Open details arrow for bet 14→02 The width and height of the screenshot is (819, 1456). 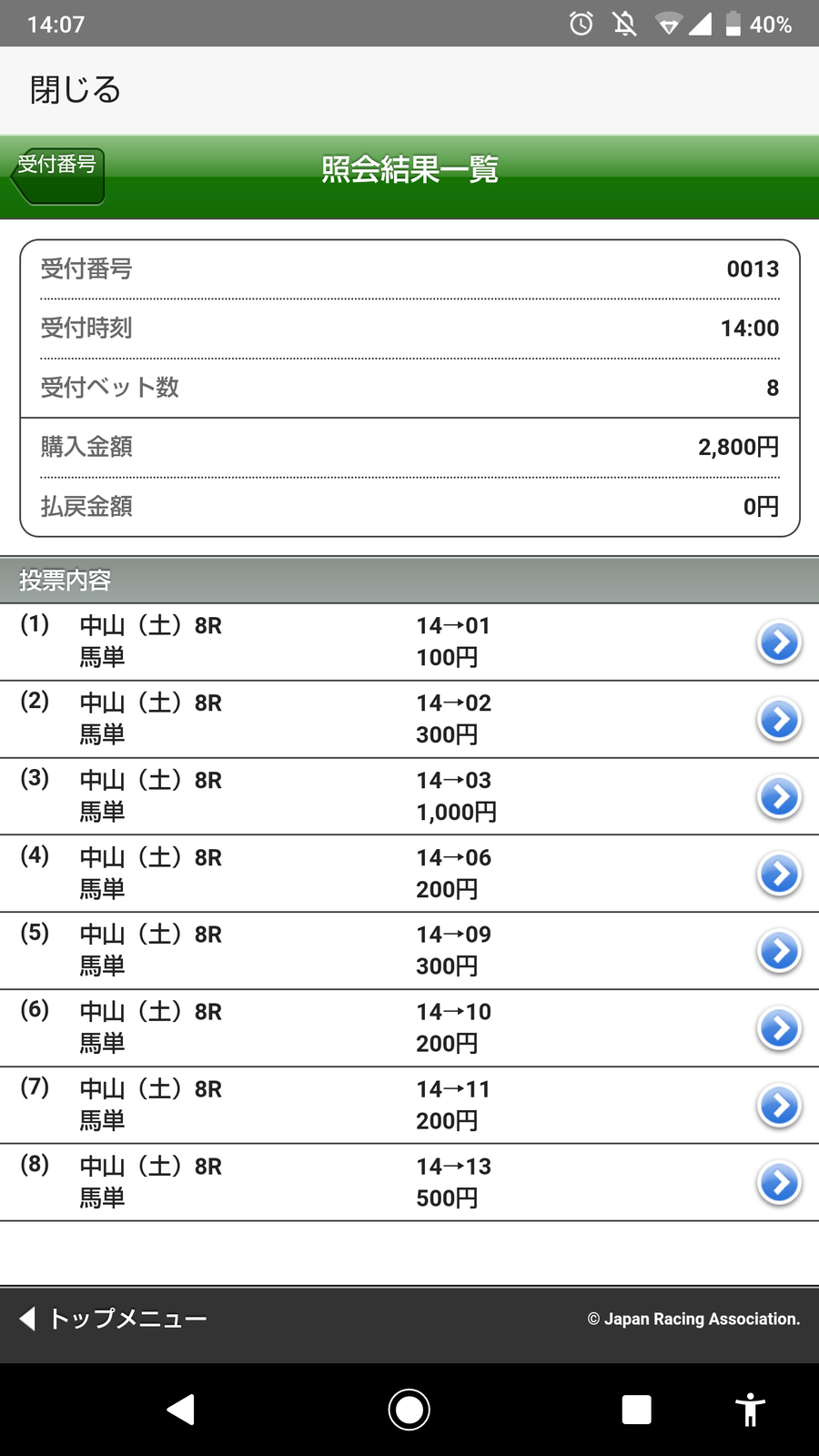[x=779, y=720]
